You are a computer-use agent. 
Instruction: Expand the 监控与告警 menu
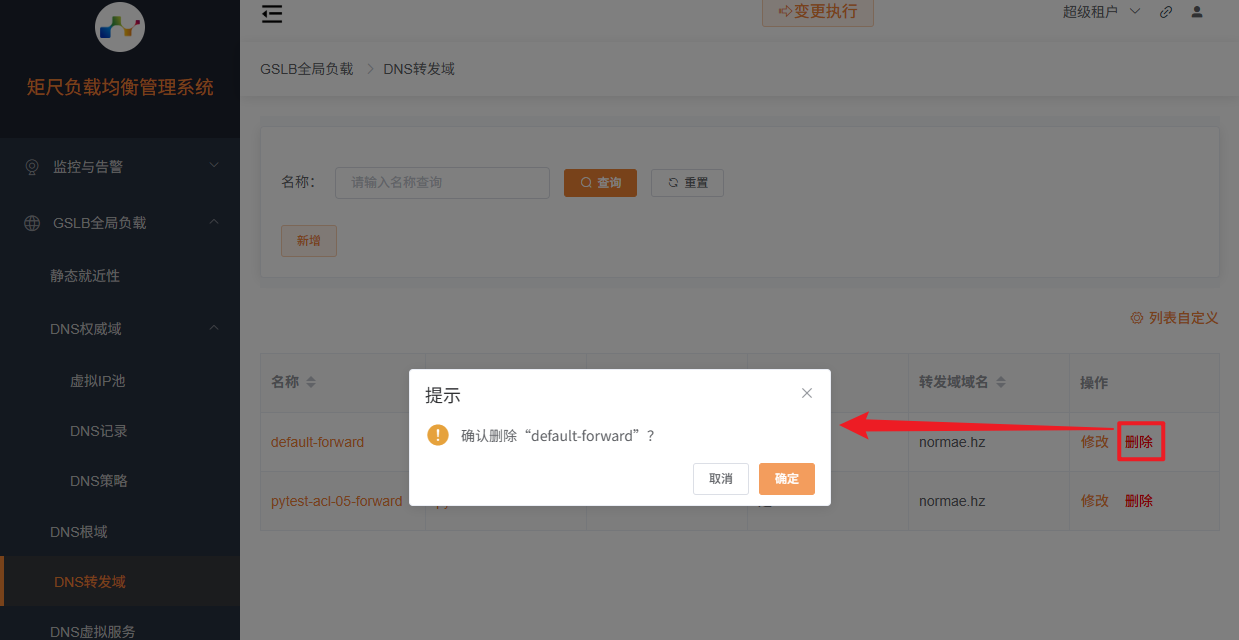point(120,167)
